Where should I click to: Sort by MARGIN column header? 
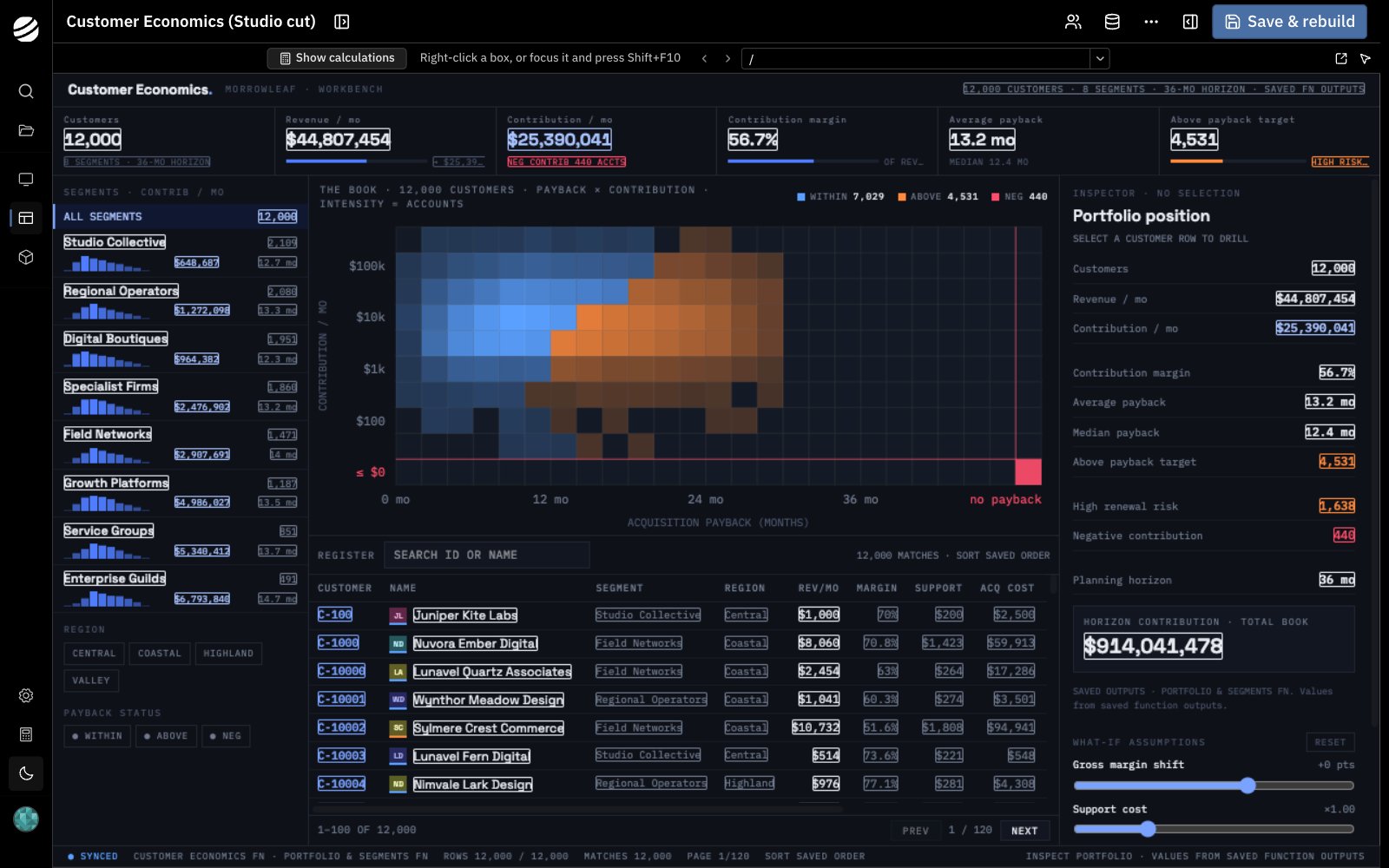point(877,589)
